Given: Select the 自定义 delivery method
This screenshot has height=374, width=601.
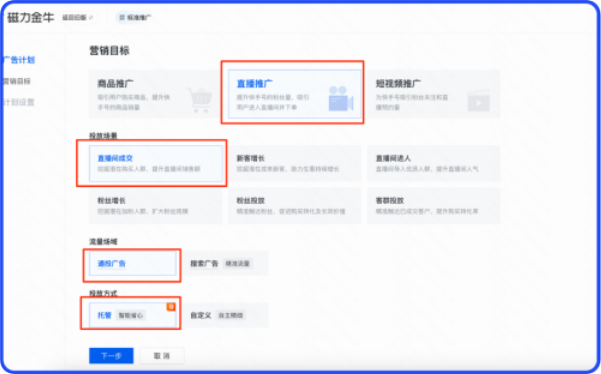Looking at the screenshot, I should (x=225, y=315).
